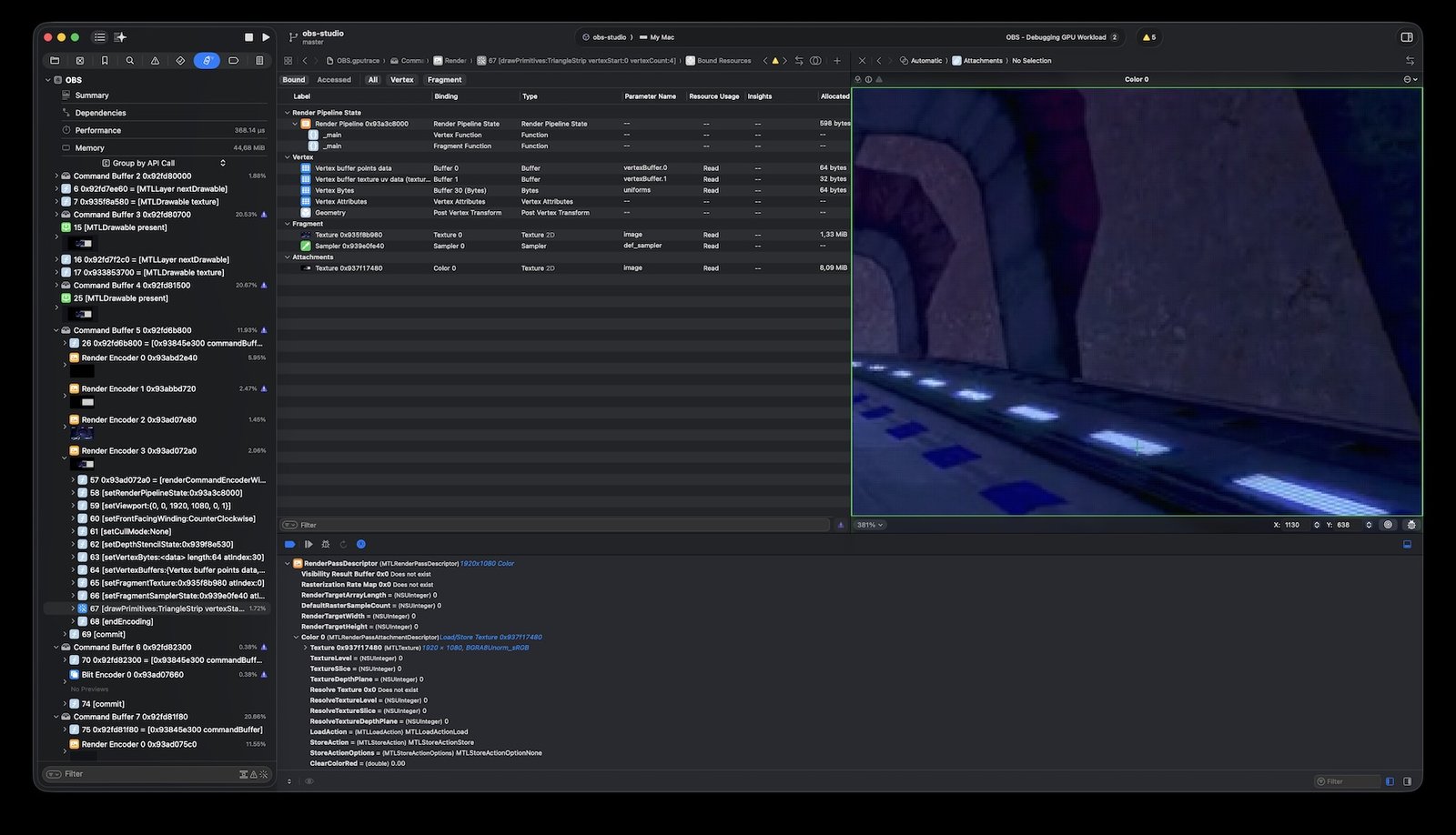
Task: Click the yellow warning badge showing 5
Action: tap(1148, 37)
